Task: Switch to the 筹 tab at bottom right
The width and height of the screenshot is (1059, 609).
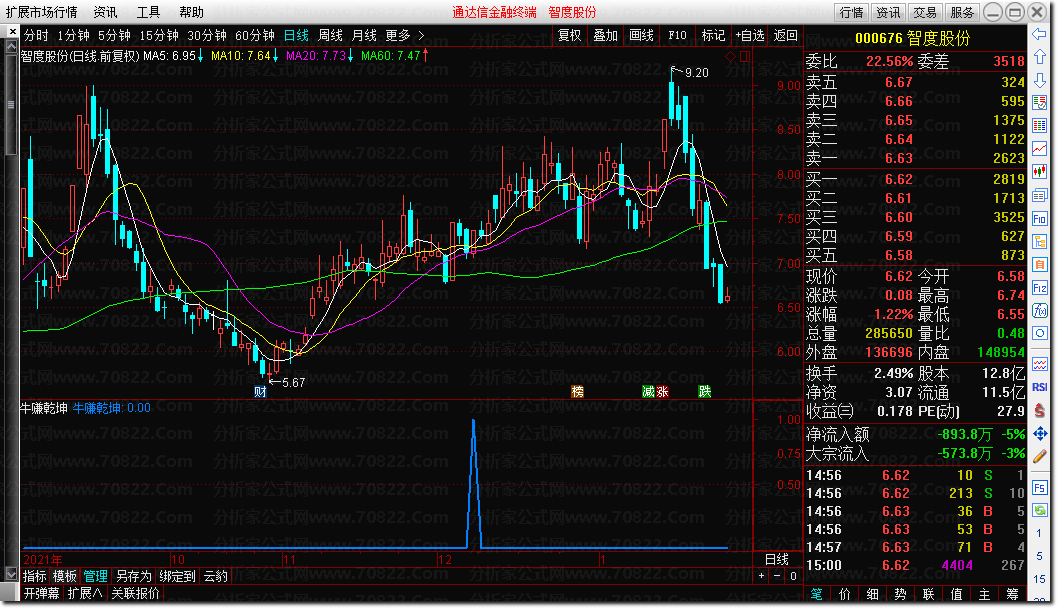Action: click(x=1012, y=594)
